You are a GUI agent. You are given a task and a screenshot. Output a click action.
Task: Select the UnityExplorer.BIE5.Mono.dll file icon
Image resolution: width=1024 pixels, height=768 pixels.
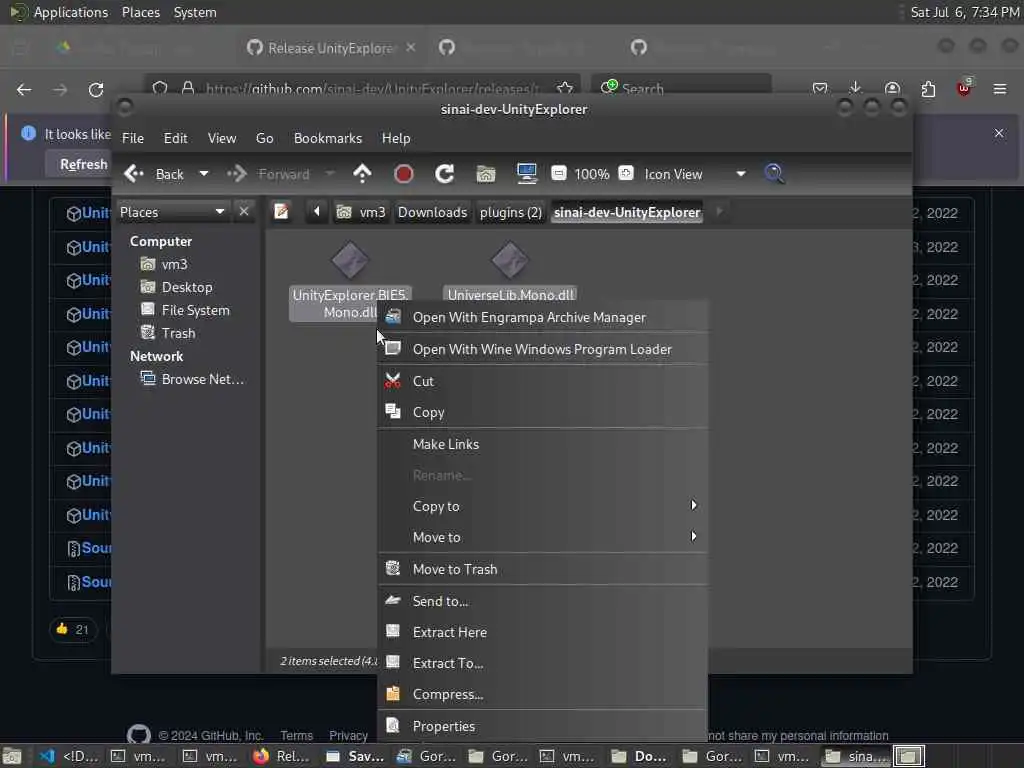point(350,260)
